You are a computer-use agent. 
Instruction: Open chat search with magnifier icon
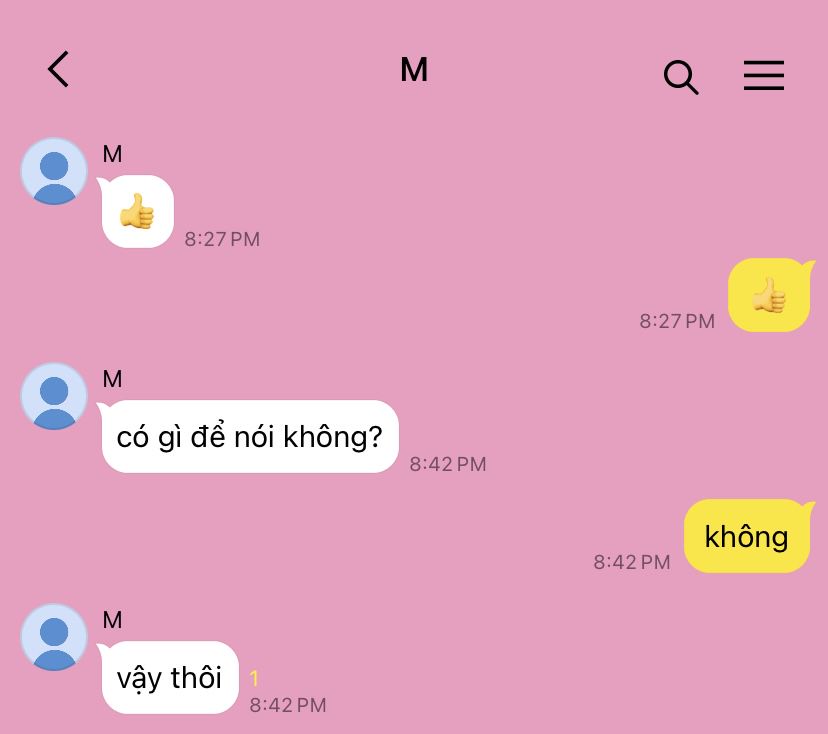[x=681, y=77]
